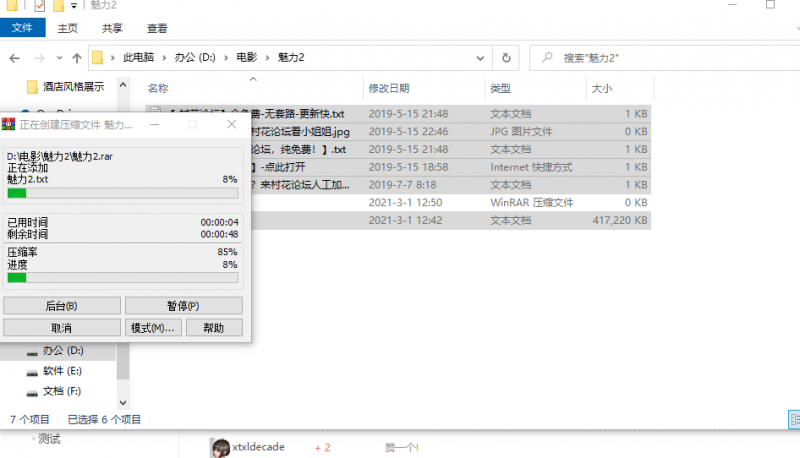Click the up-one-level arrow in Explorer

tap(77, 58)
